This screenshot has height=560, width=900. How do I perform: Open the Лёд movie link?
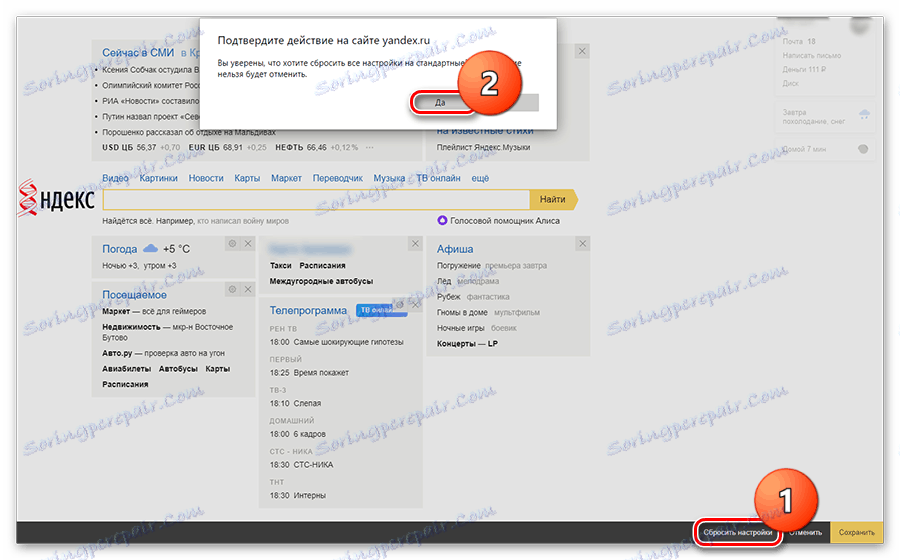point(444,281)
